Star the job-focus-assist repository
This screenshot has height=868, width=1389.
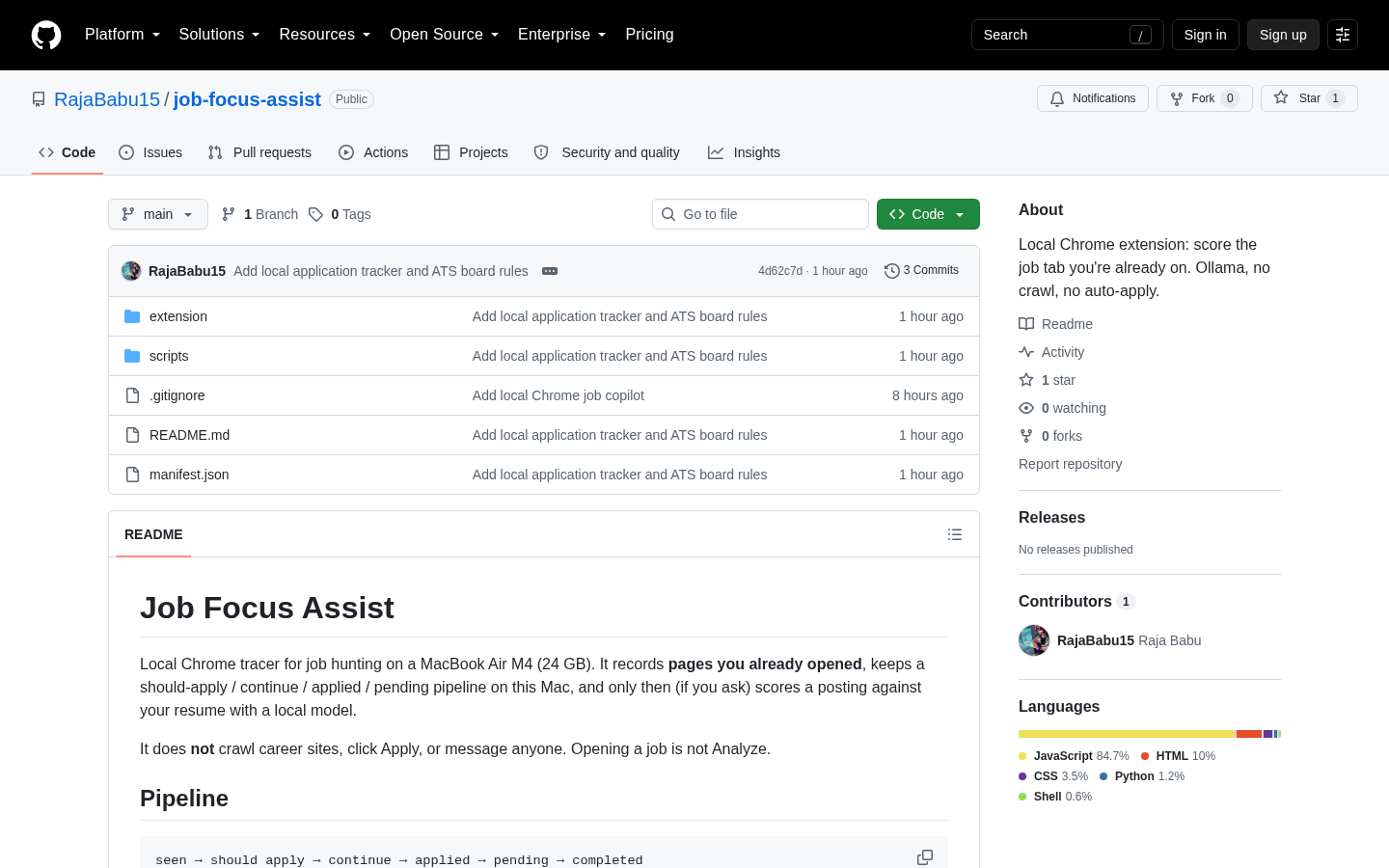tap(1309, 98)
